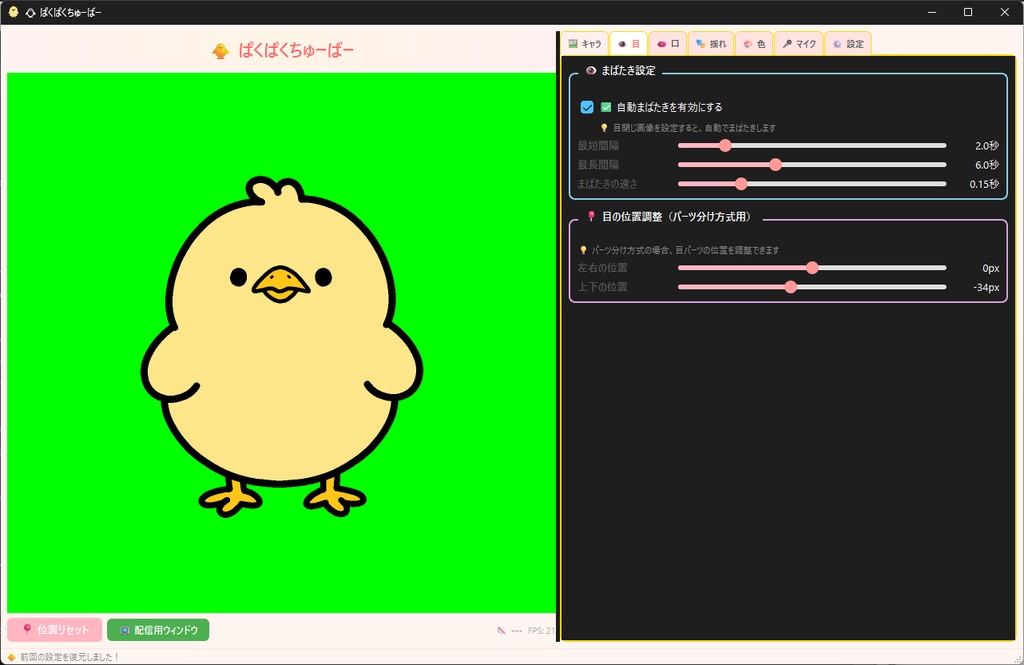The height and width of the screenshot is (665, 1024).
Task: Open the 配信用ウィンドウ button
Action: (x=158, y=630)
